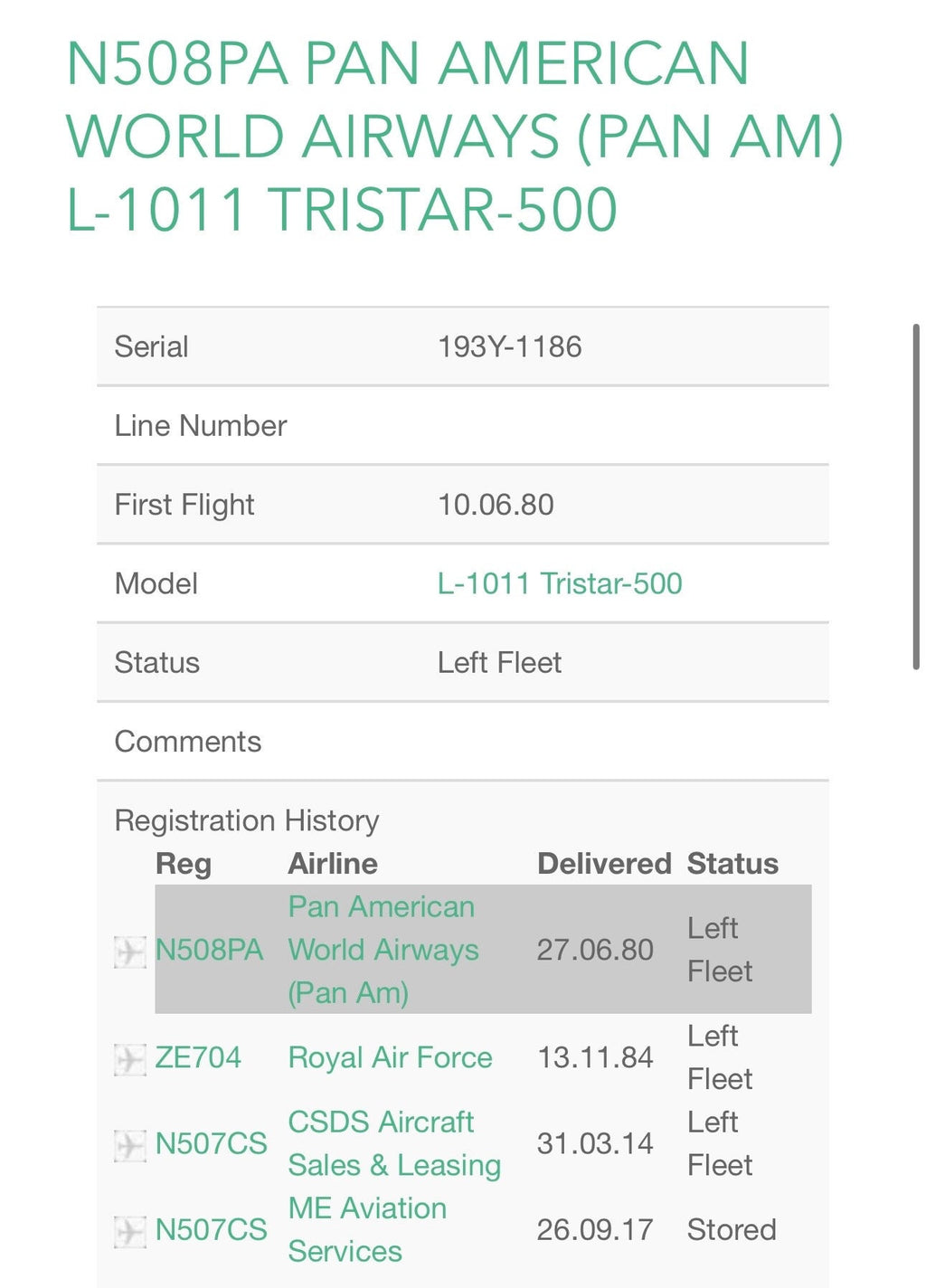Open ME Aviation Services link

tap(366, 1229)
